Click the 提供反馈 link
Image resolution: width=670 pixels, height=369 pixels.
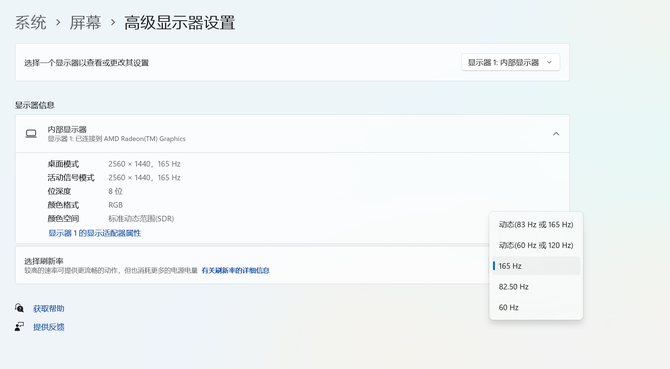pyautogui.click(x=49, y=327)
